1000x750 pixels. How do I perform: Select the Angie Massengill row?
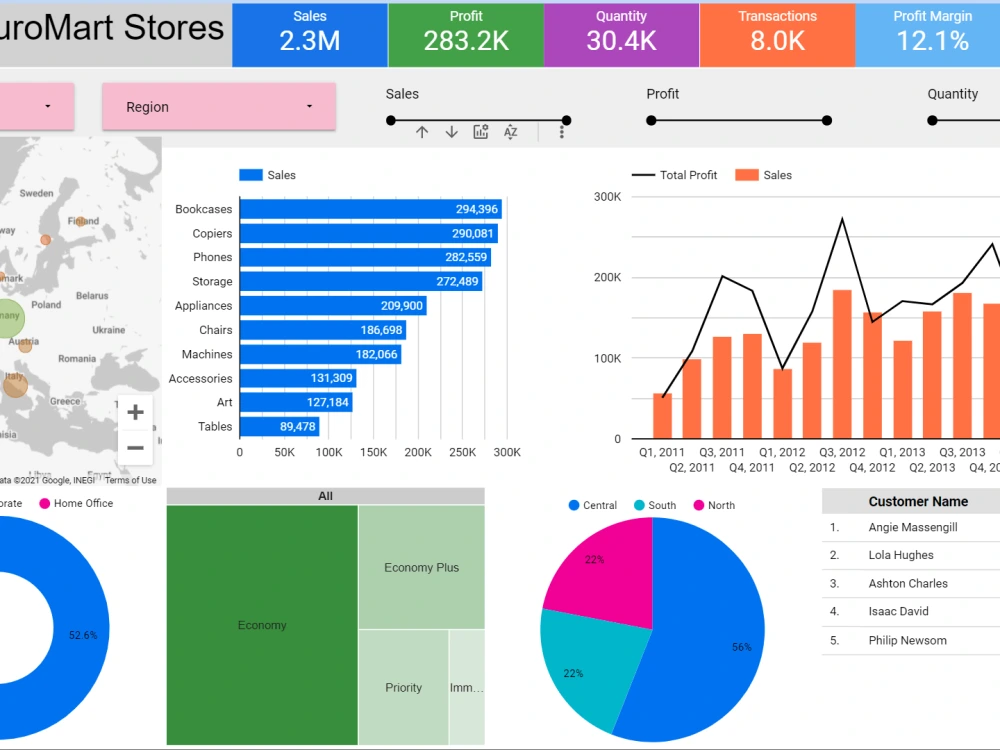tap(911, 527)
